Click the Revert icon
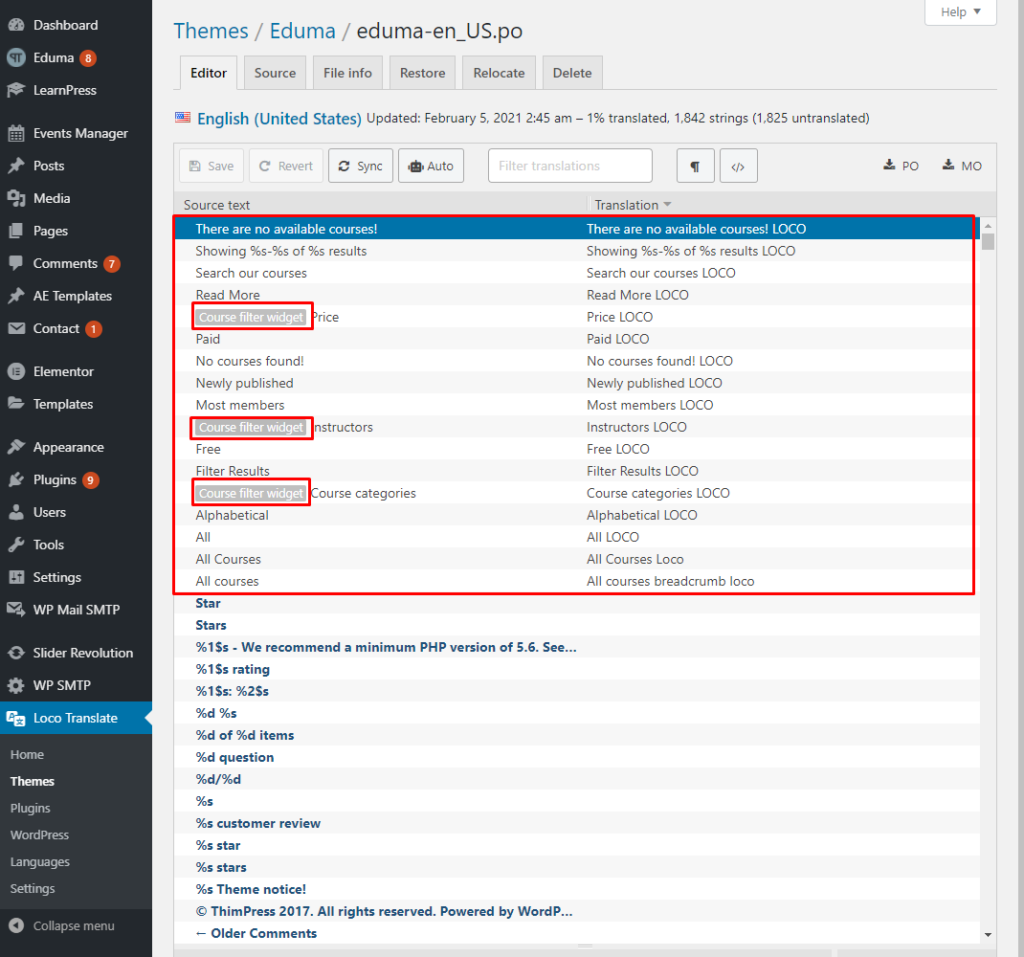Image resolution: width=1024 pixels, height=957 pixels. pos(286,165)
